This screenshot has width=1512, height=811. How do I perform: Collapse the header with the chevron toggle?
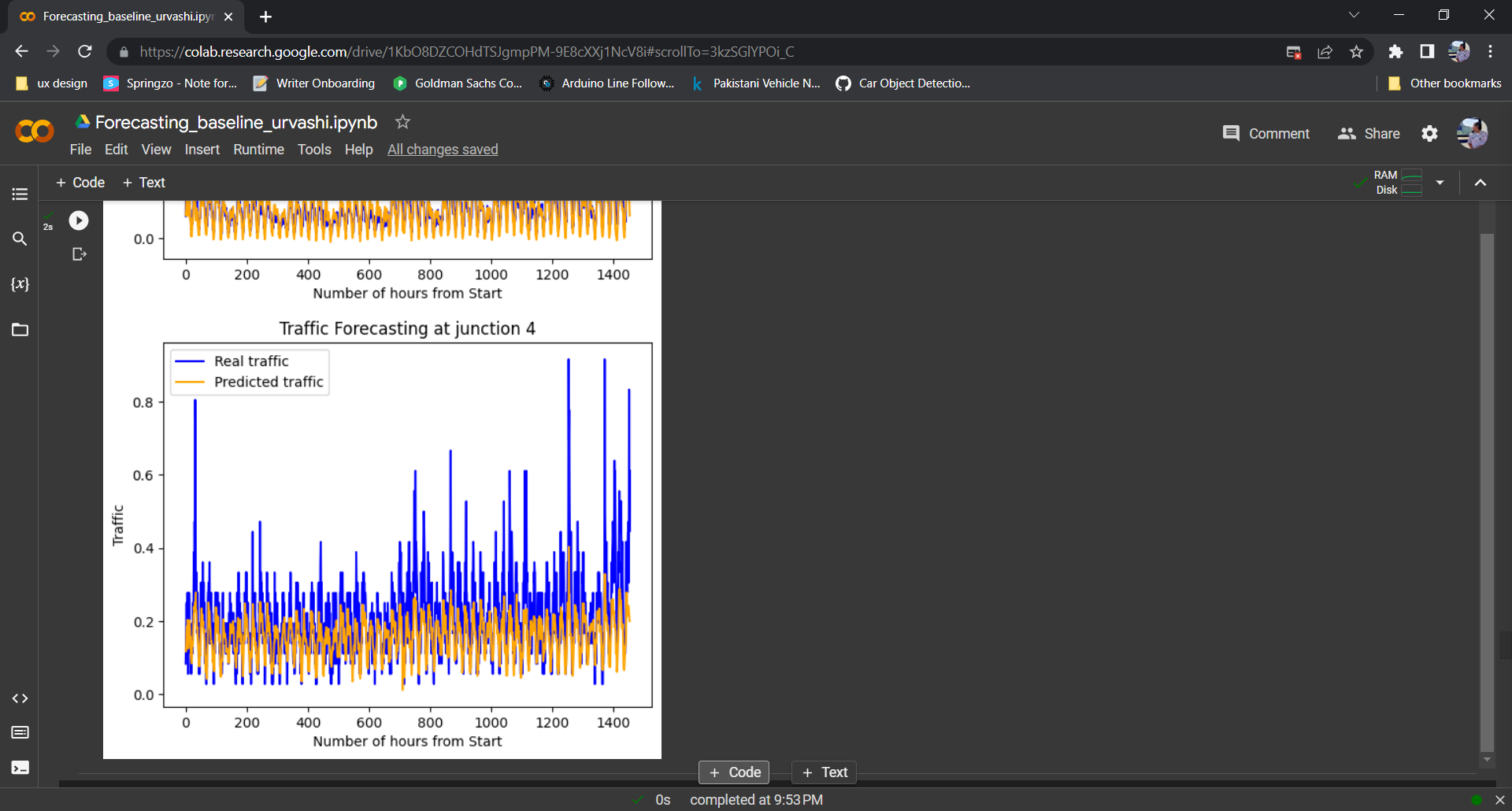1480,183
